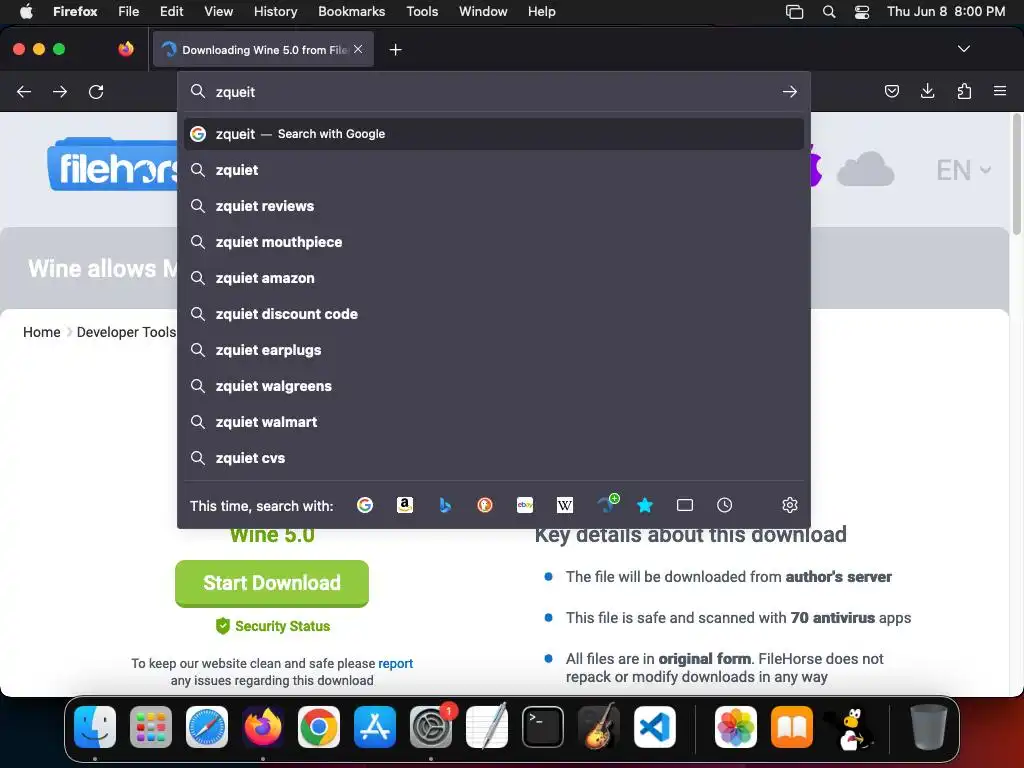
Task: Close the Downloading Wine 5.0 tab
Action: (x=358, y=49)
